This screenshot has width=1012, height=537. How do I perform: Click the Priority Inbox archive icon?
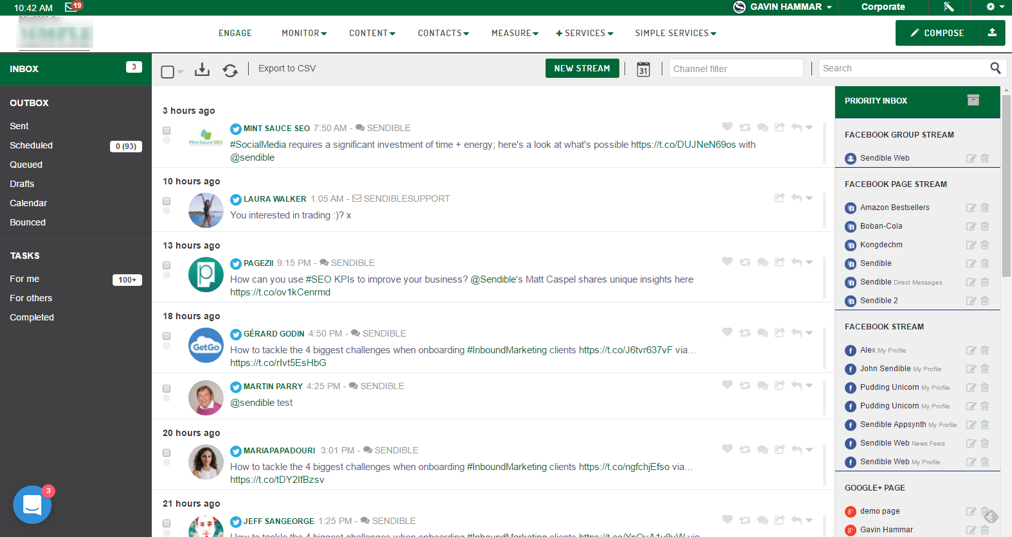pyautogui.click(x=973, y=99)
